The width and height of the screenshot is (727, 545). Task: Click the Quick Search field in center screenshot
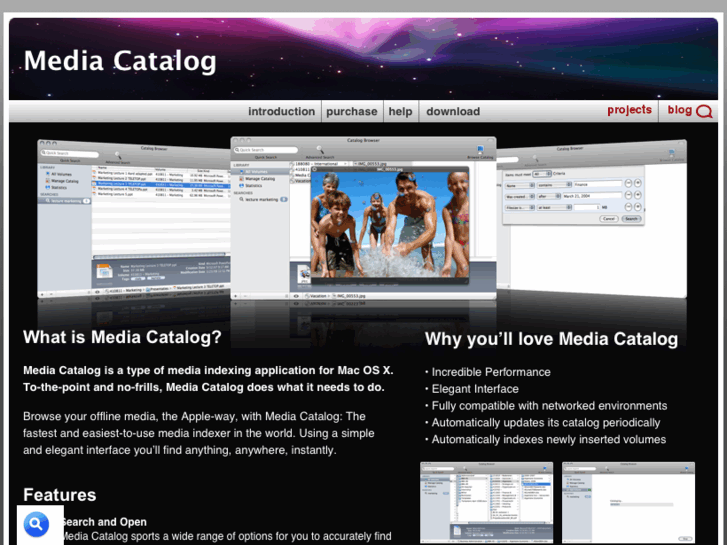click(266, 150)
